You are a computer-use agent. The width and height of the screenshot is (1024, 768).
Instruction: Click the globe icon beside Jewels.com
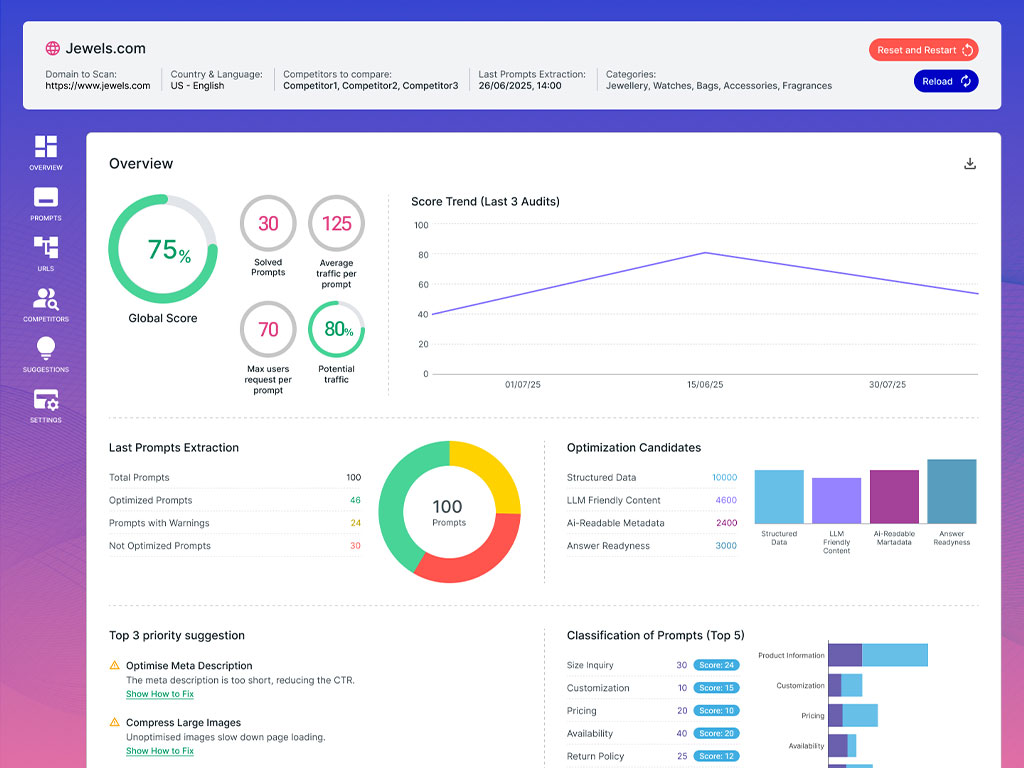click(52, 47)
